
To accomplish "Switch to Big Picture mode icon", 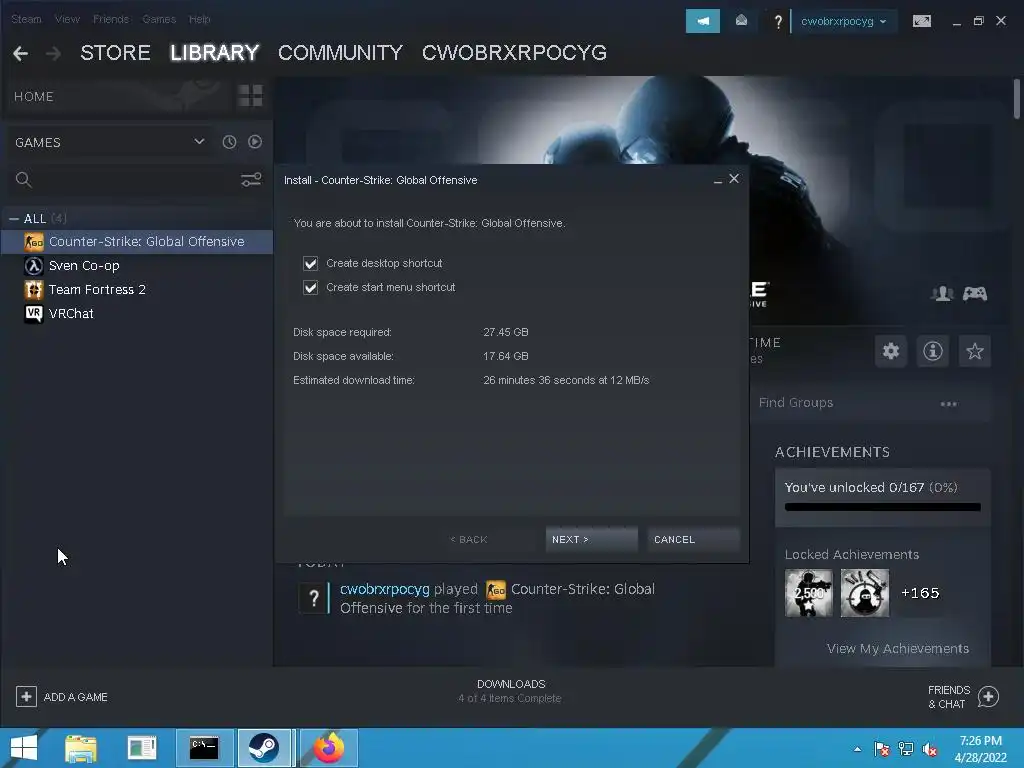I will [921, 21].
